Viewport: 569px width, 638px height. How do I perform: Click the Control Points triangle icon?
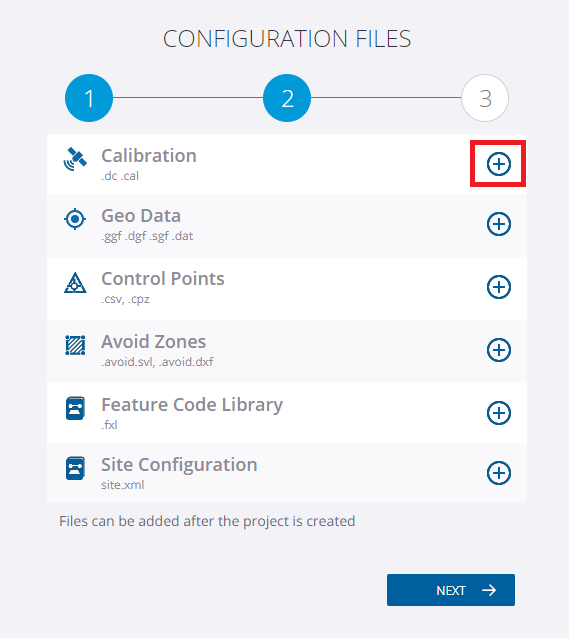pos(75,283)
